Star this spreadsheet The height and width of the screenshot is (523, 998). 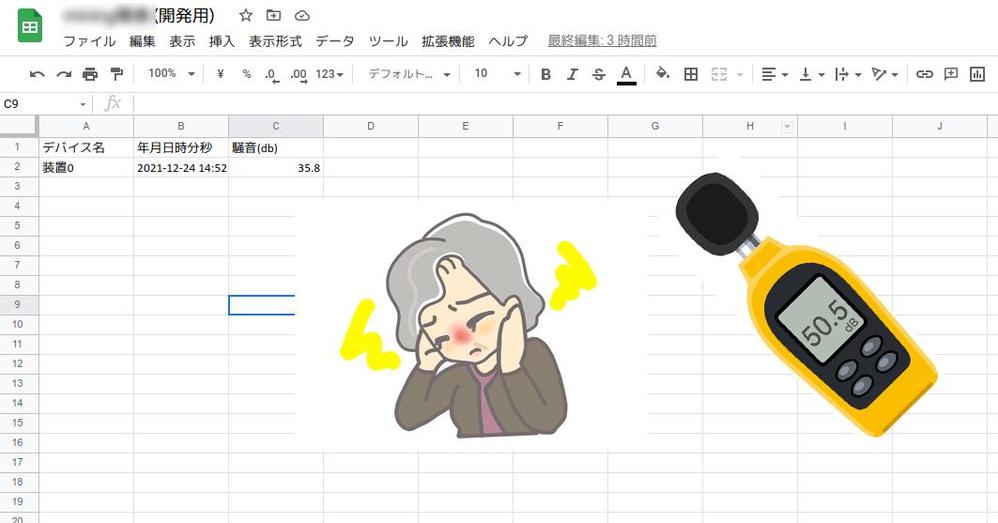[x=246, y=15]
